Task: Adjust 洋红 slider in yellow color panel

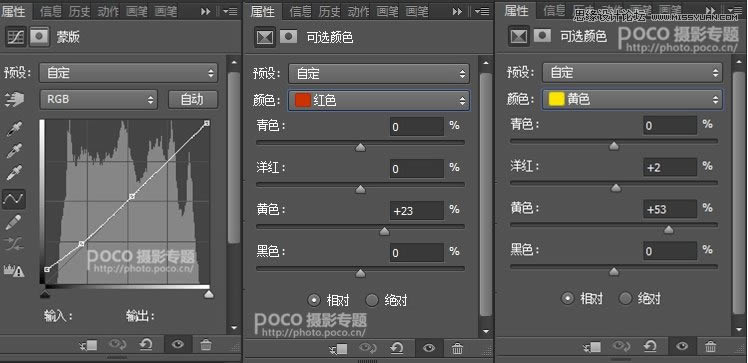Action: [x=616, y=188]
